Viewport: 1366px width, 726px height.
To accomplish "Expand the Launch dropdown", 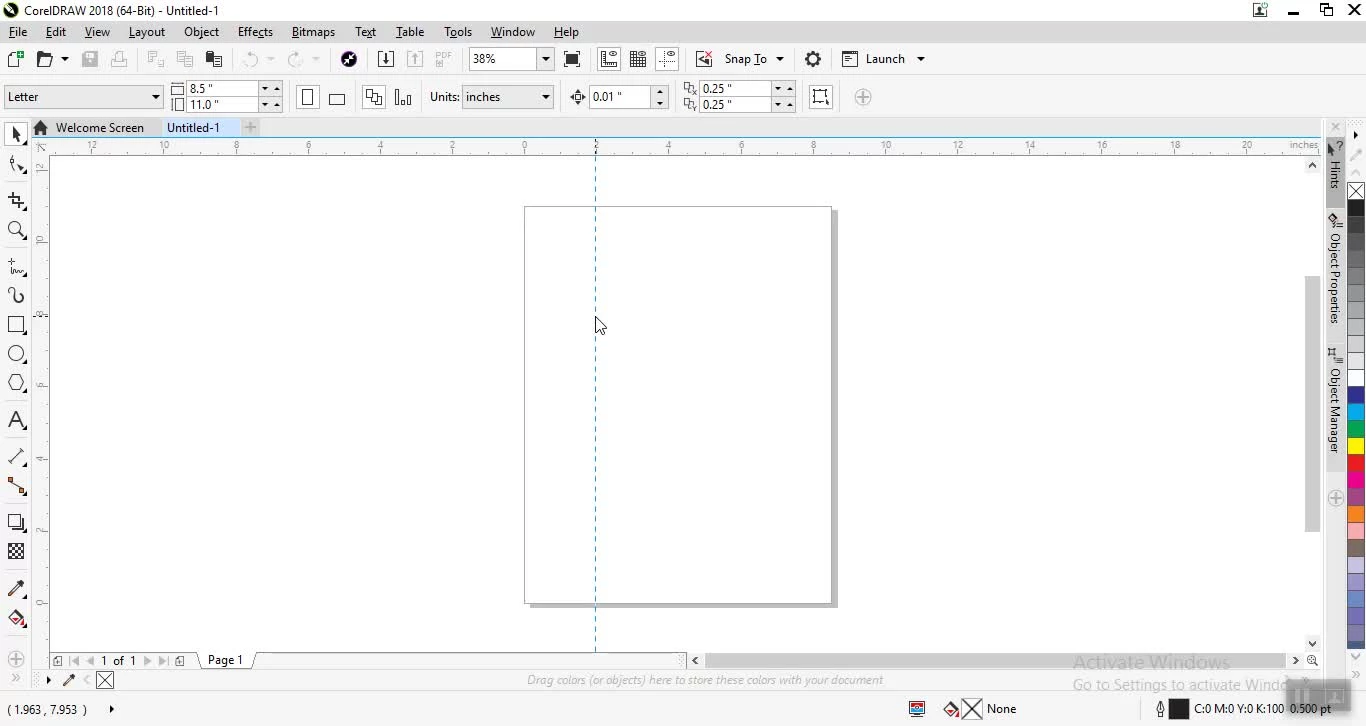I will [921, 59].
